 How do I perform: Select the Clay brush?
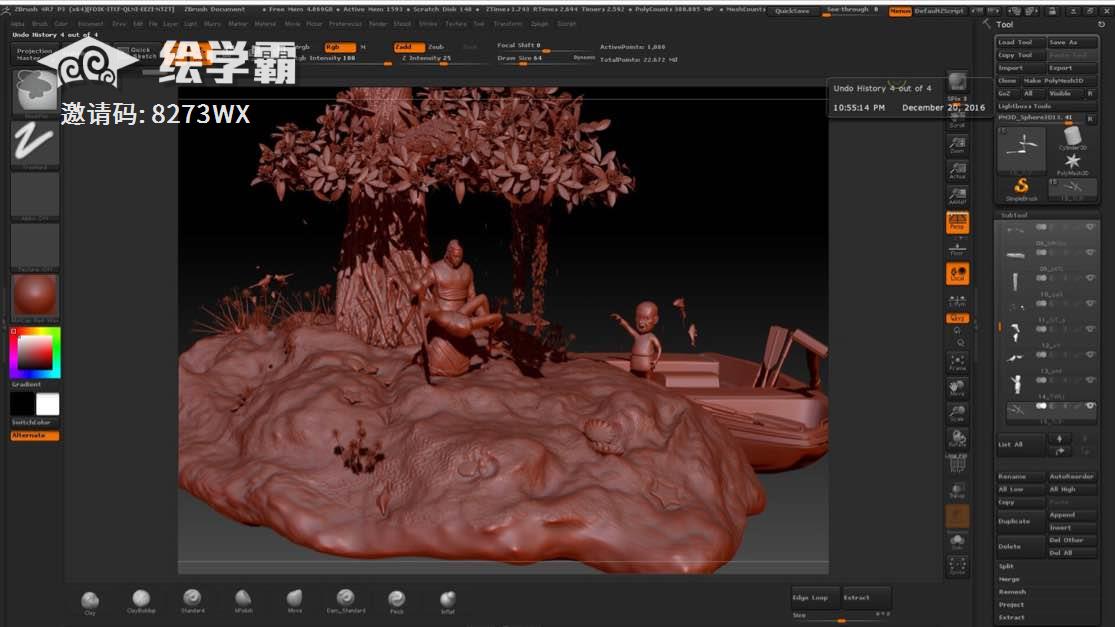click(x=90, y=601)
